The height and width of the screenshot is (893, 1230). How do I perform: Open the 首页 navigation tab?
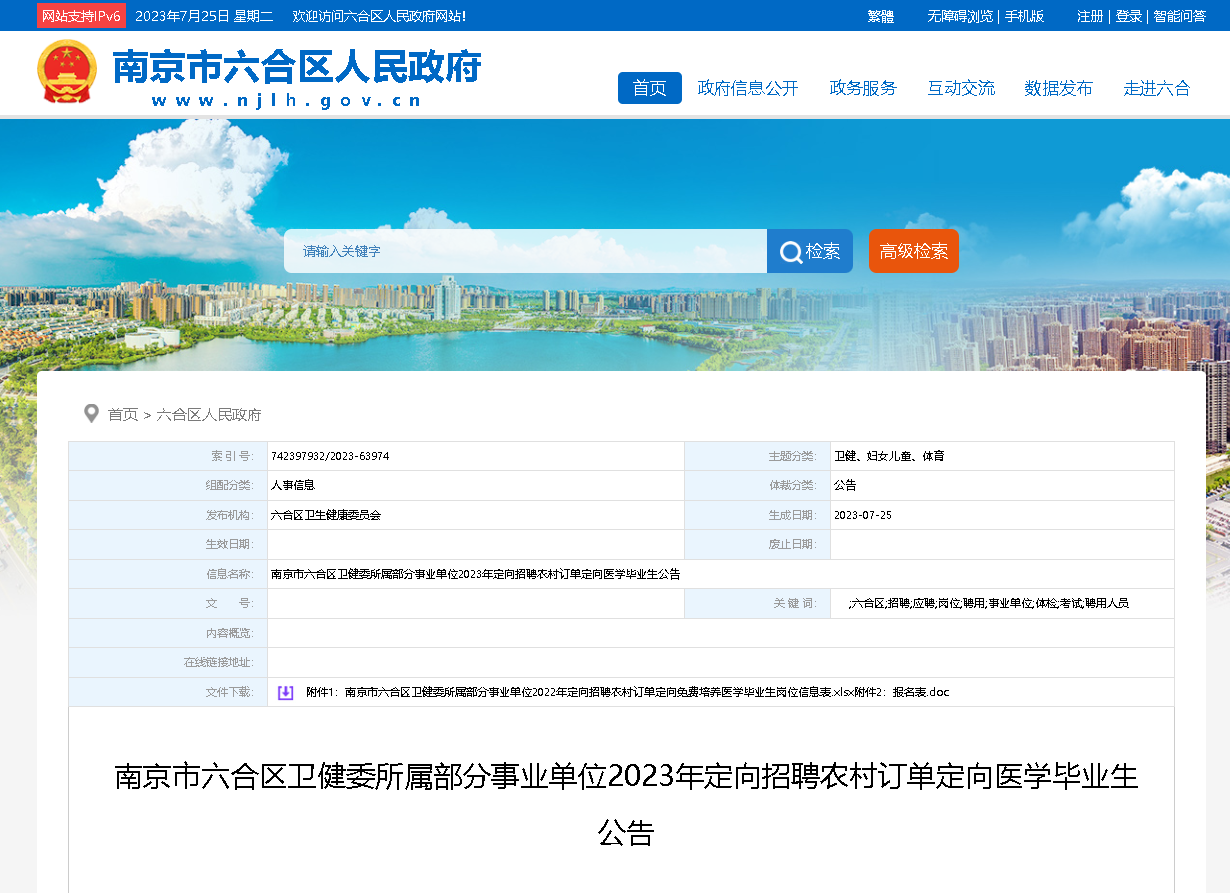pyautogui.click(x=649, y=88)
